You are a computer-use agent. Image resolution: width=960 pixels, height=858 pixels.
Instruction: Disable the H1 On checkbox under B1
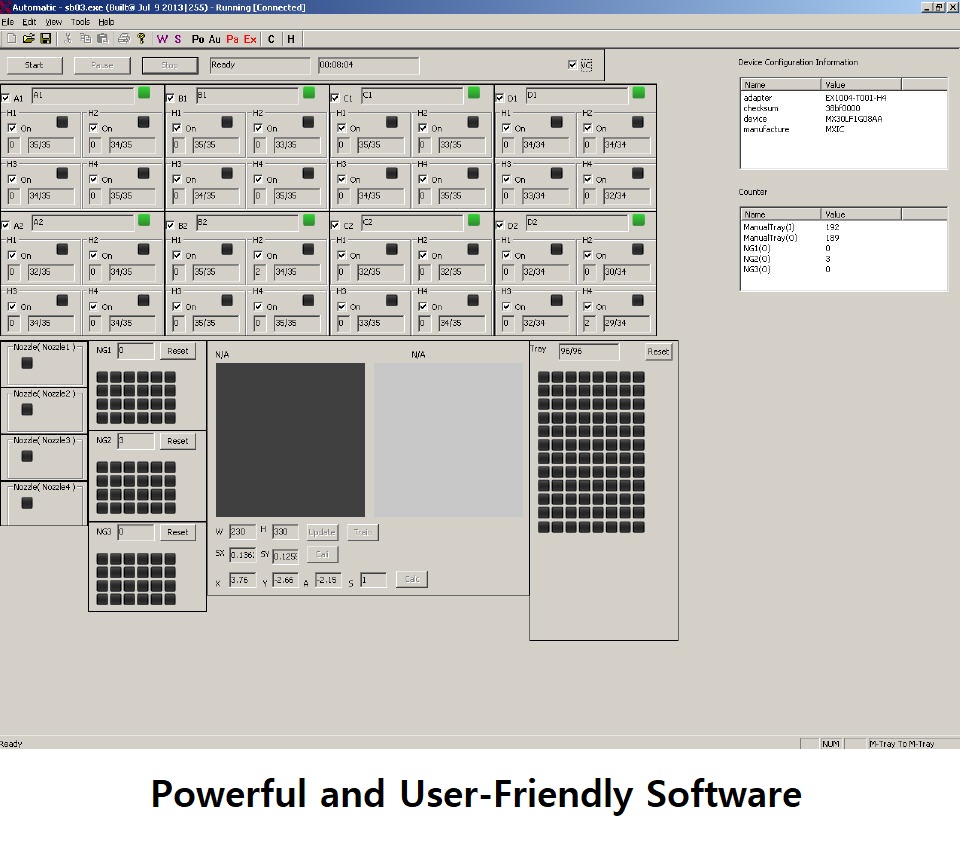177,128
